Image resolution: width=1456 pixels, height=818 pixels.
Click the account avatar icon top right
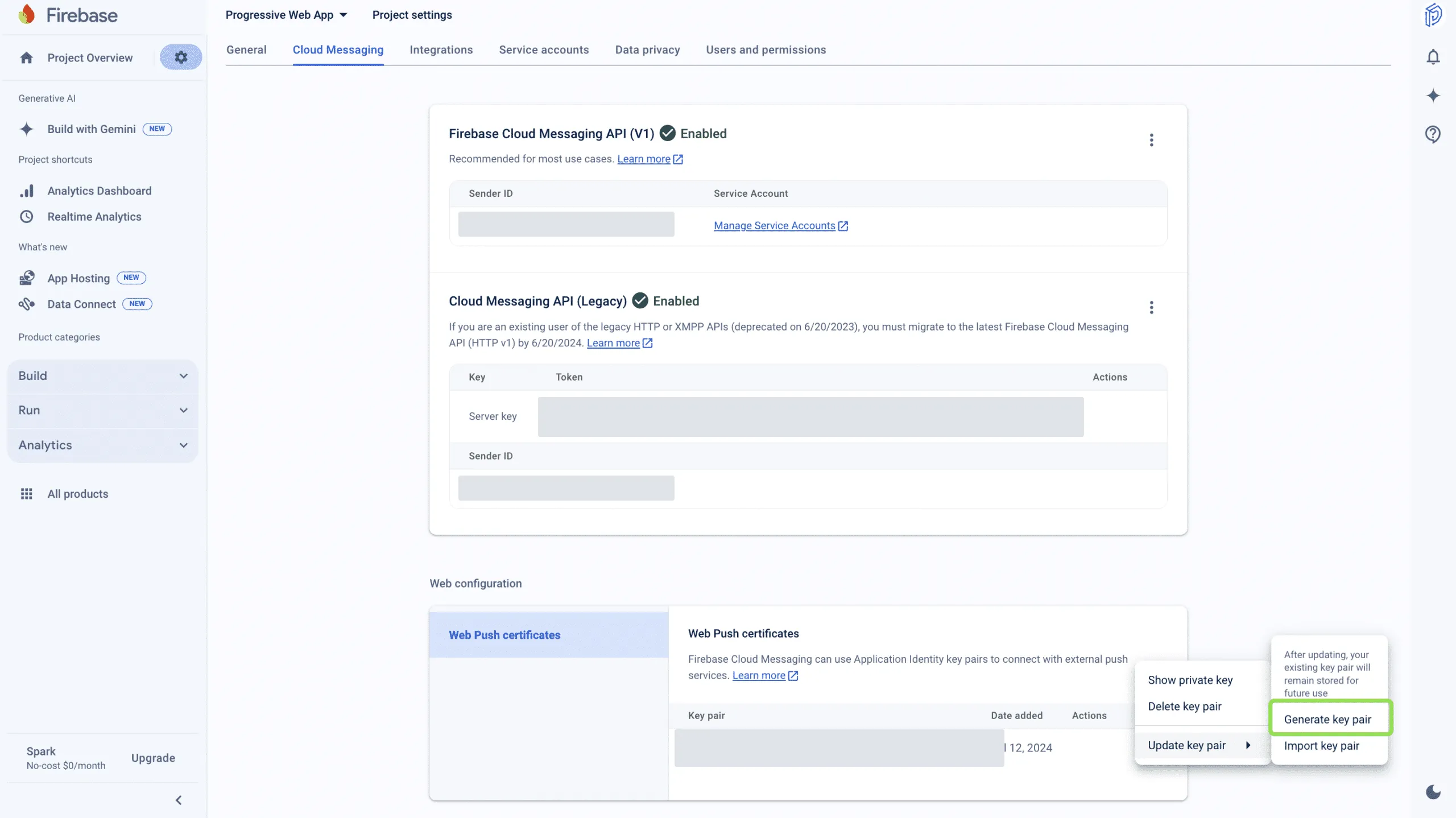pyautogui.click(x=1433, y=15)
